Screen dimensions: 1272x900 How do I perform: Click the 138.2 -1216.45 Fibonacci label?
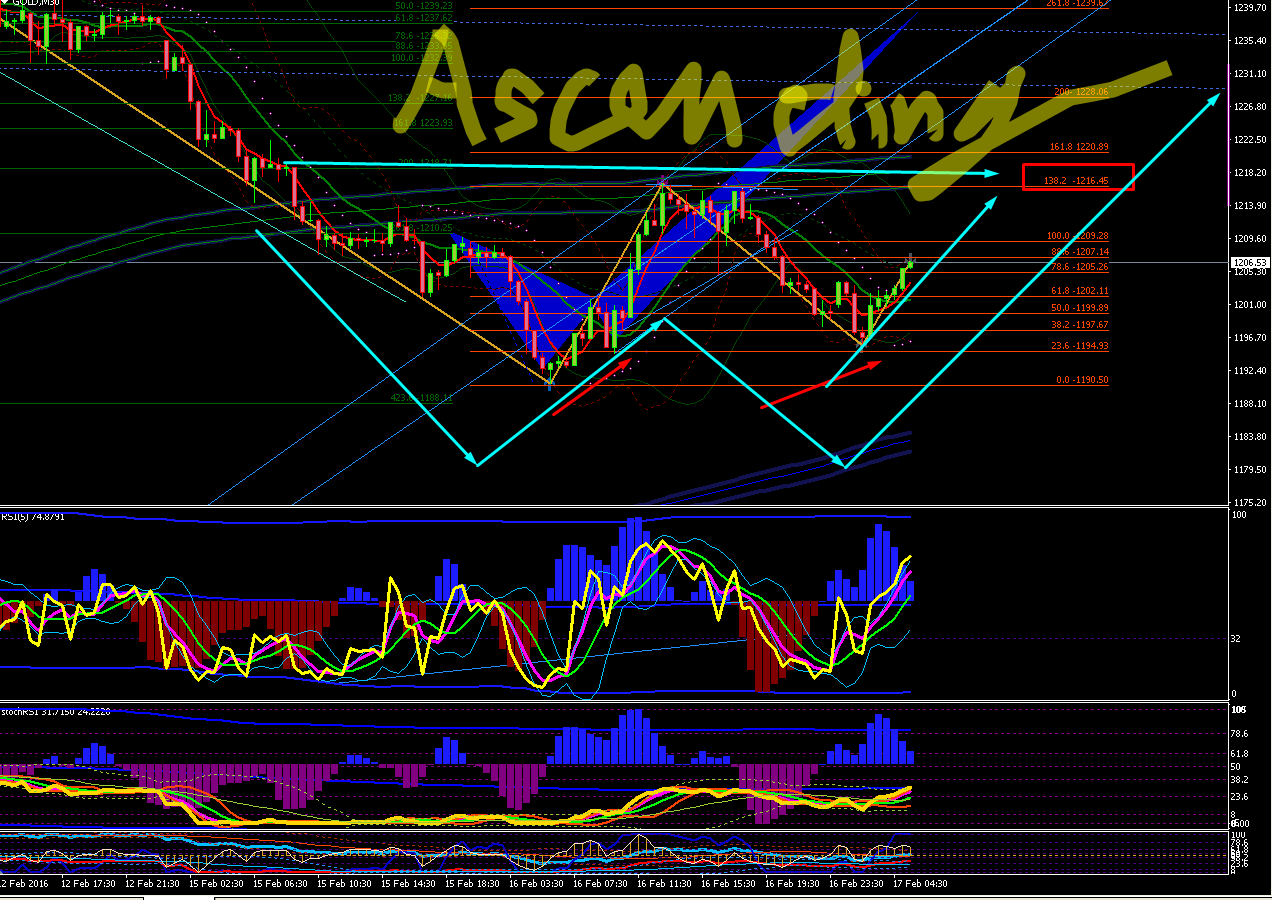click(x=1076, y=181)
